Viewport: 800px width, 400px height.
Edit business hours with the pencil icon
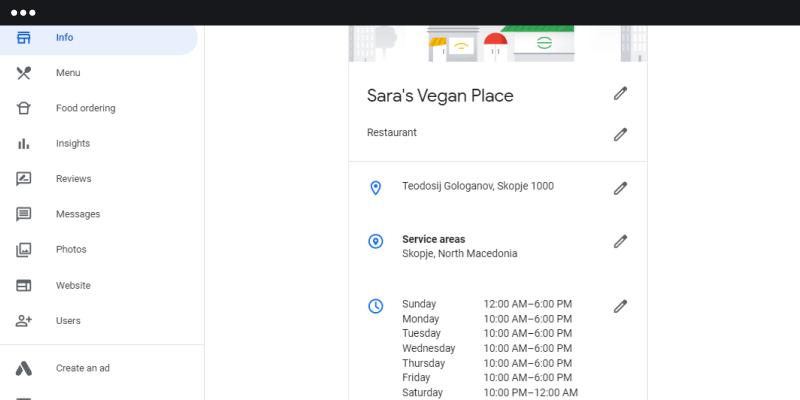pyautogui.click(x=620, y=306)
